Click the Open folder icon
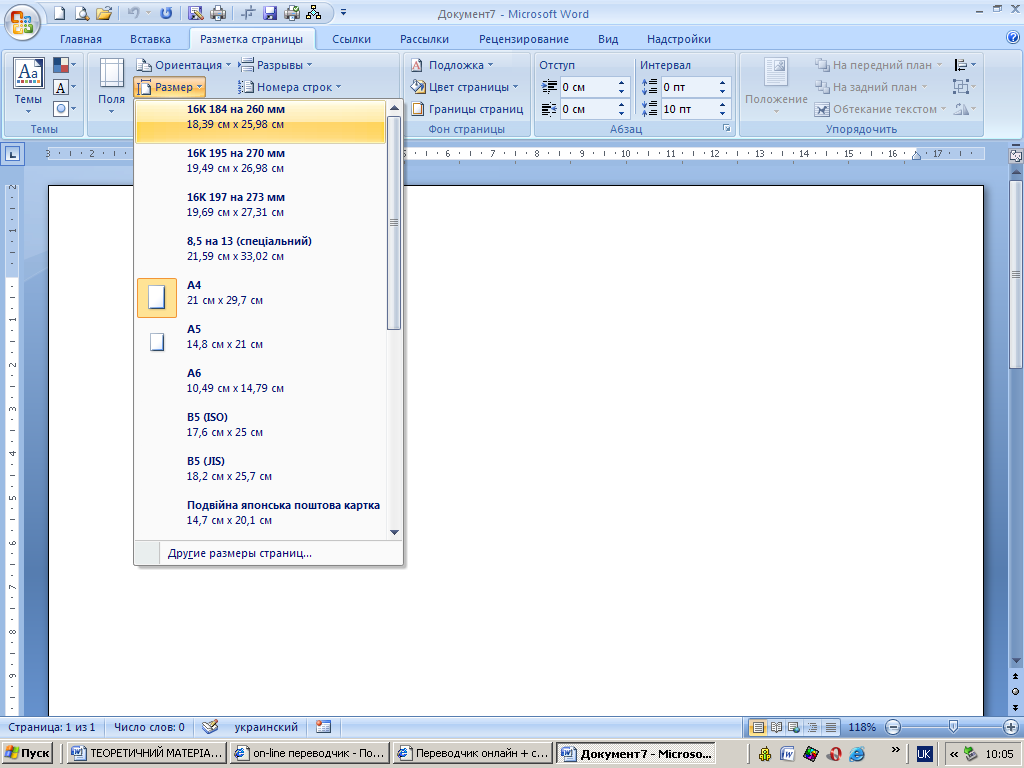Screen dimensions: 1024x768 (104, 13)
